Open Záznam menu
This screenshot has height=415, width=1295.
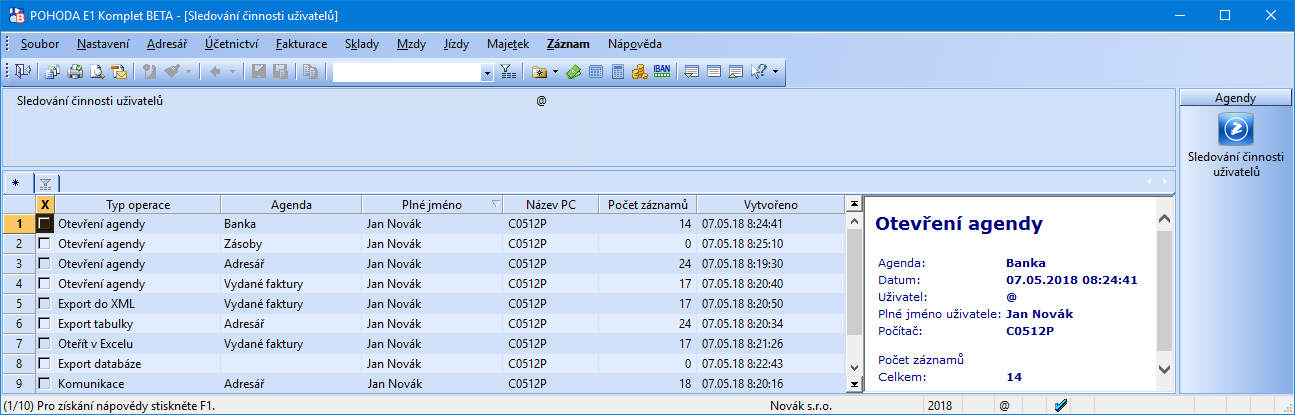(568, 44)
